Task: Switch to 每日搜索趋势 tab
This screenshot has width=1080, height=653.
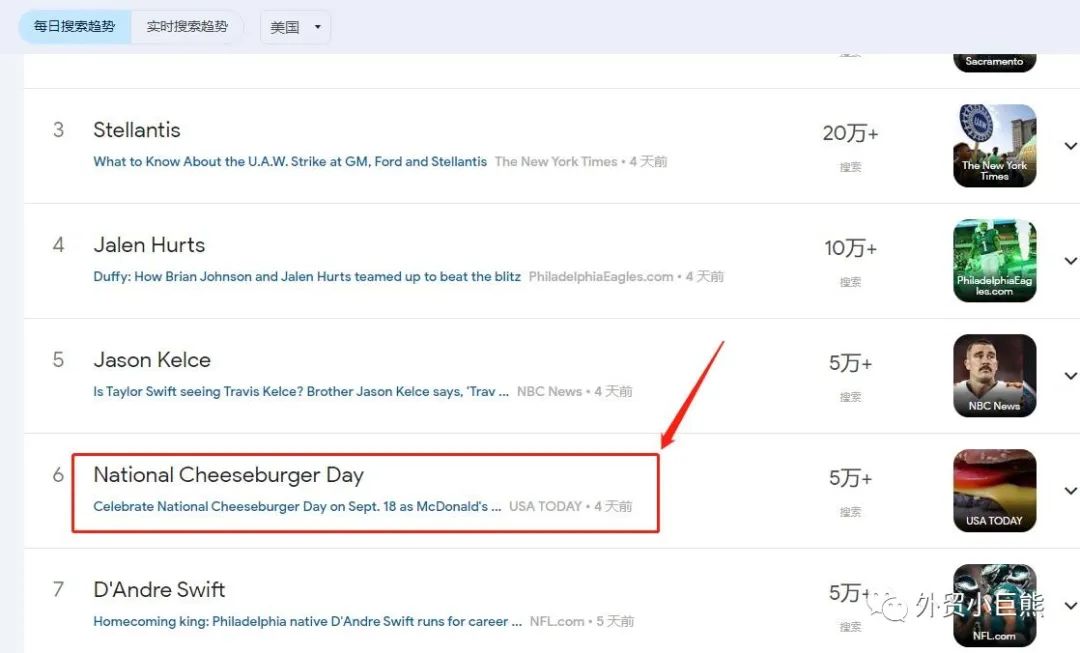Action: click(75, 27)
